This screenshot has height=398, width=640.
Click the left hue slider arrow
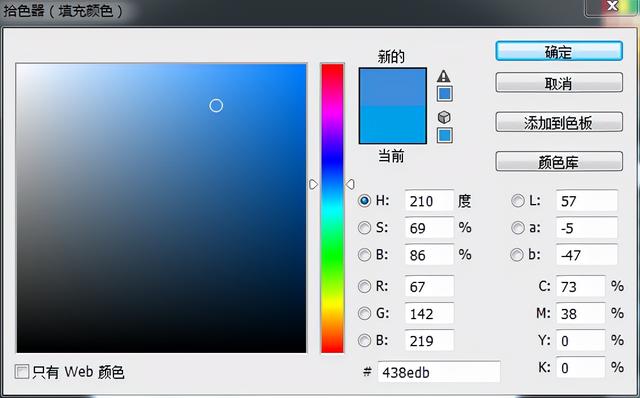[313, 185]
